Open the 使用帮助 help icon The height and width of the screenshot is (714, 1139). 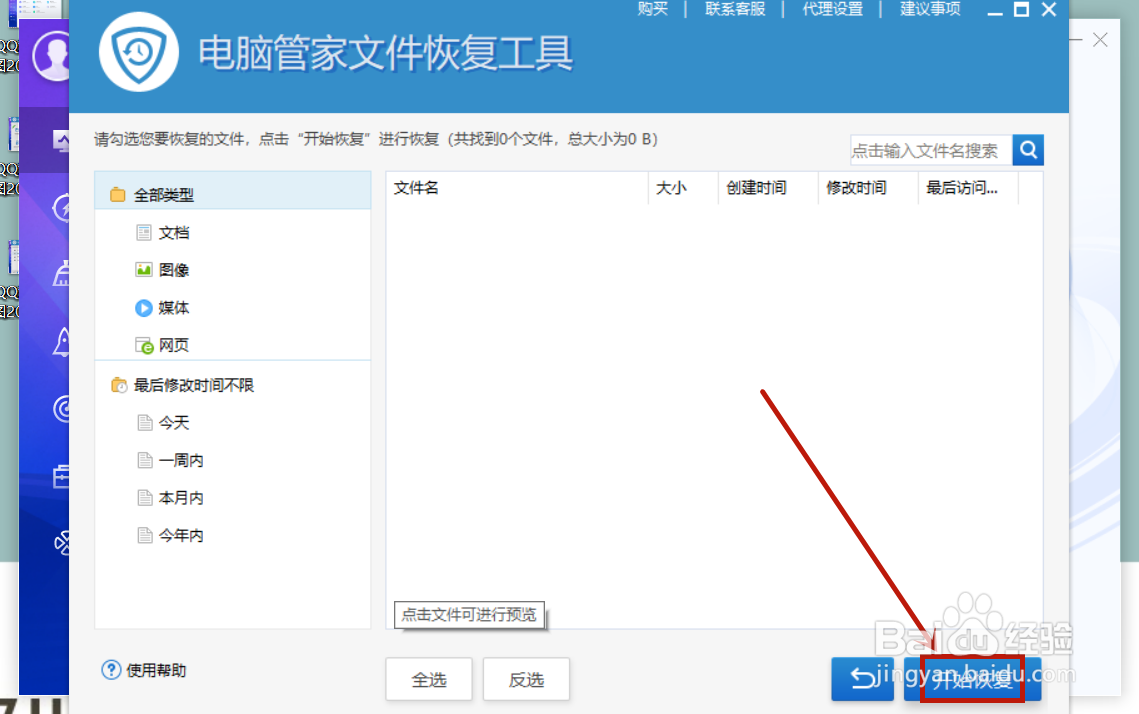(111, 670)
